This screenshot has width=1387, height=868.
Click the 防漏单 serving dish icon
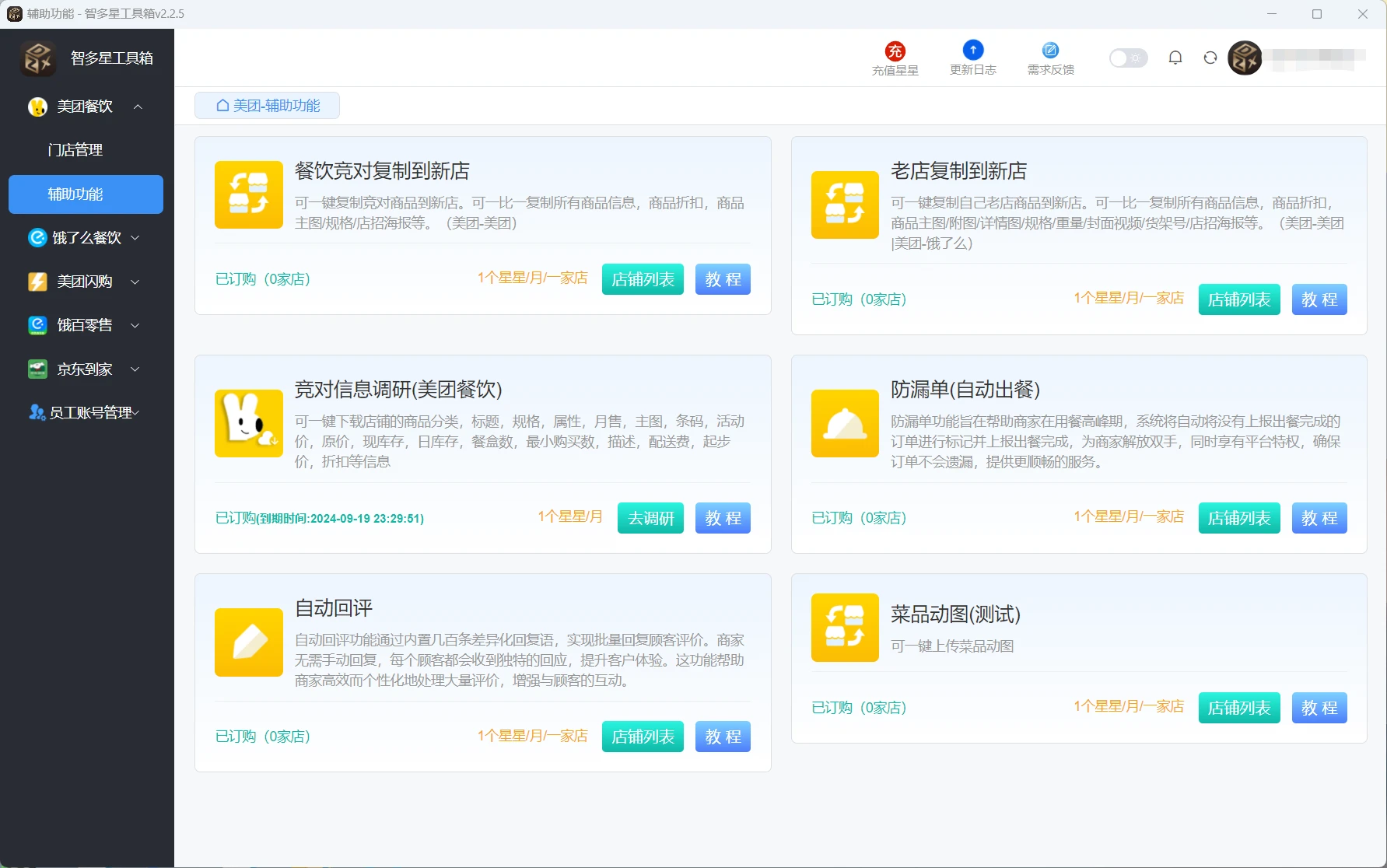845,423
